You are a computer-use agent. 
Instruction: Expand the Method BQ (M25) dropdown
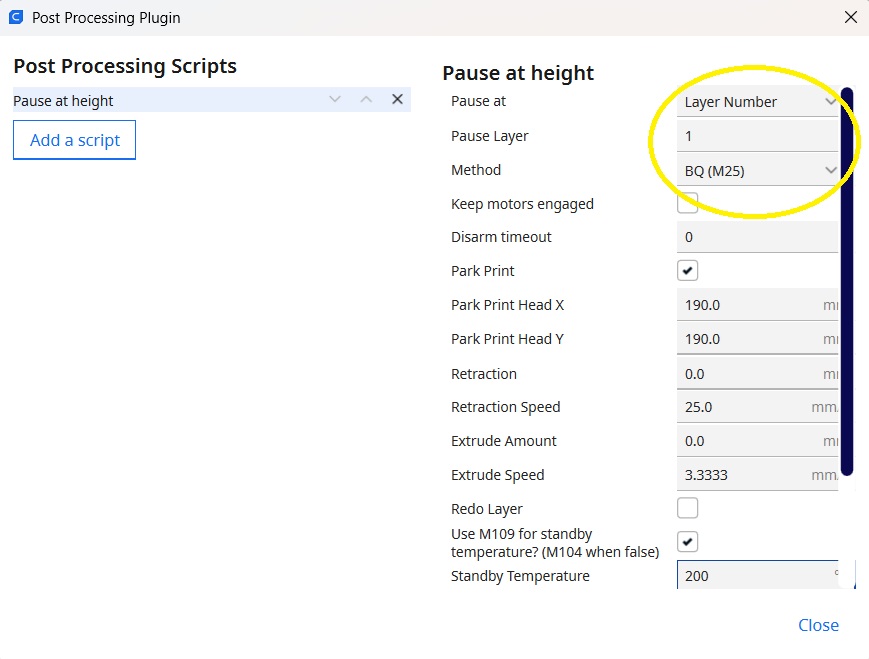coord(757,170)
